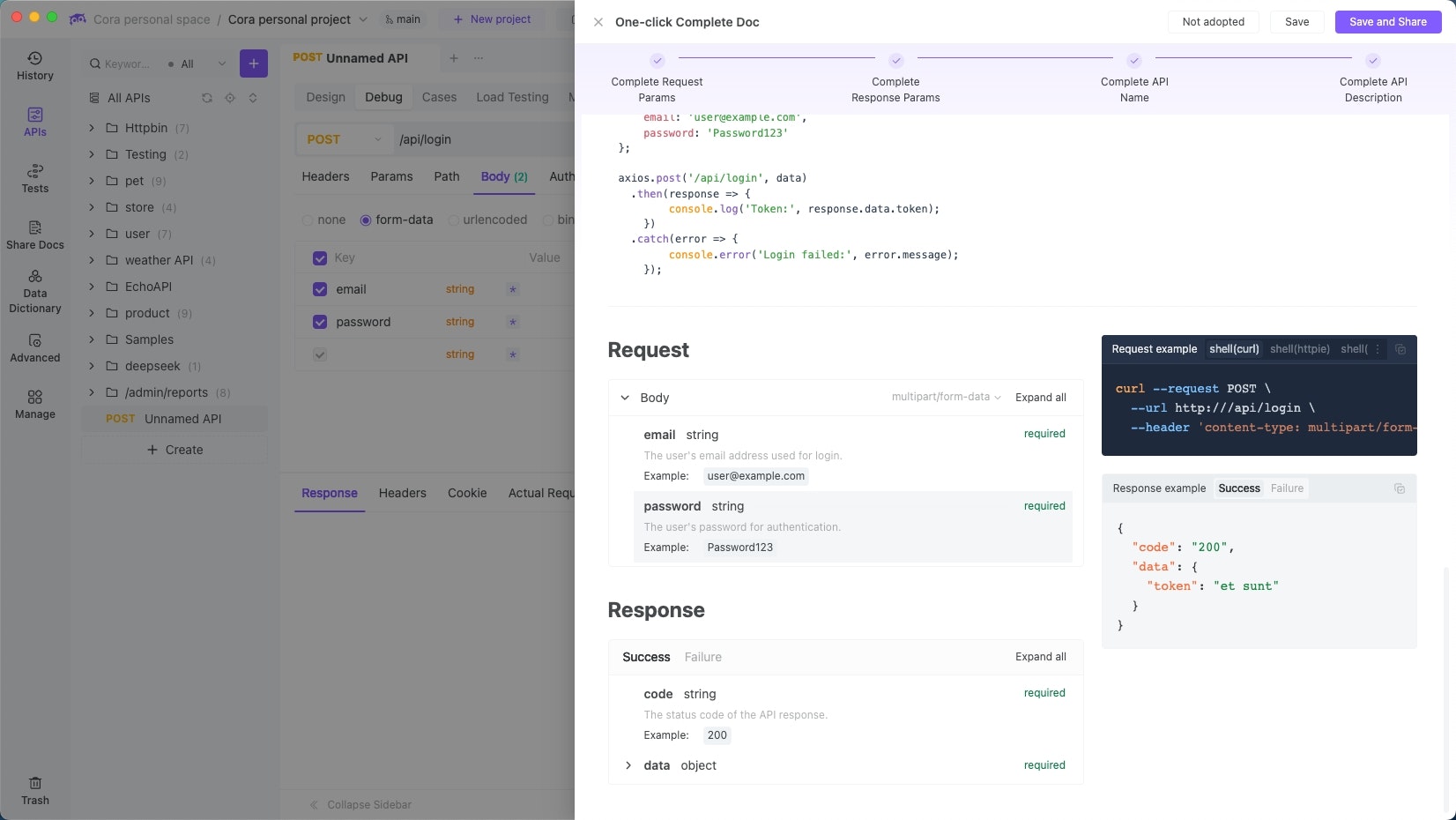The image size is (1456, 820).
Task: Copy the Request example code
Action: (1400, 349)
